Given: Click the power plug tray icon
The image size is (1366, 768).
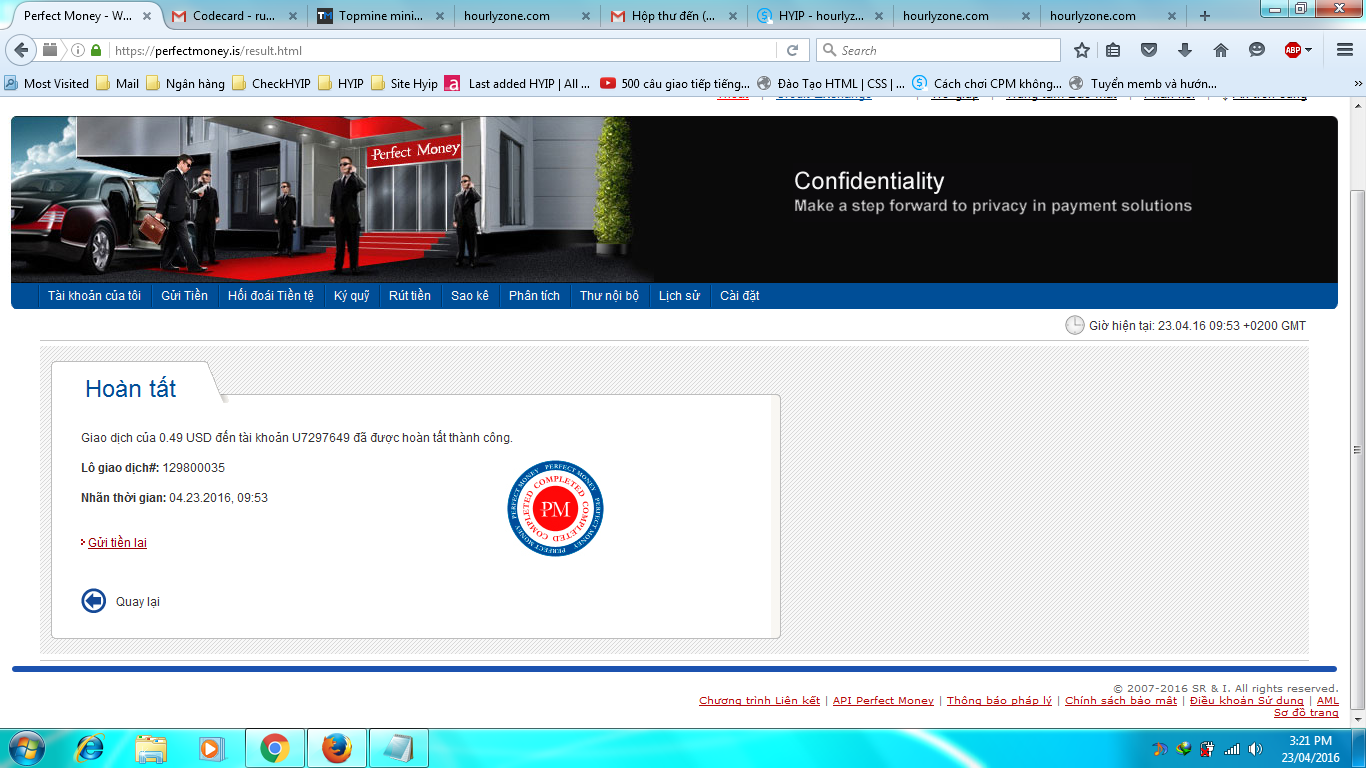Looking at the screenshot, I should tap(1207, 748).
